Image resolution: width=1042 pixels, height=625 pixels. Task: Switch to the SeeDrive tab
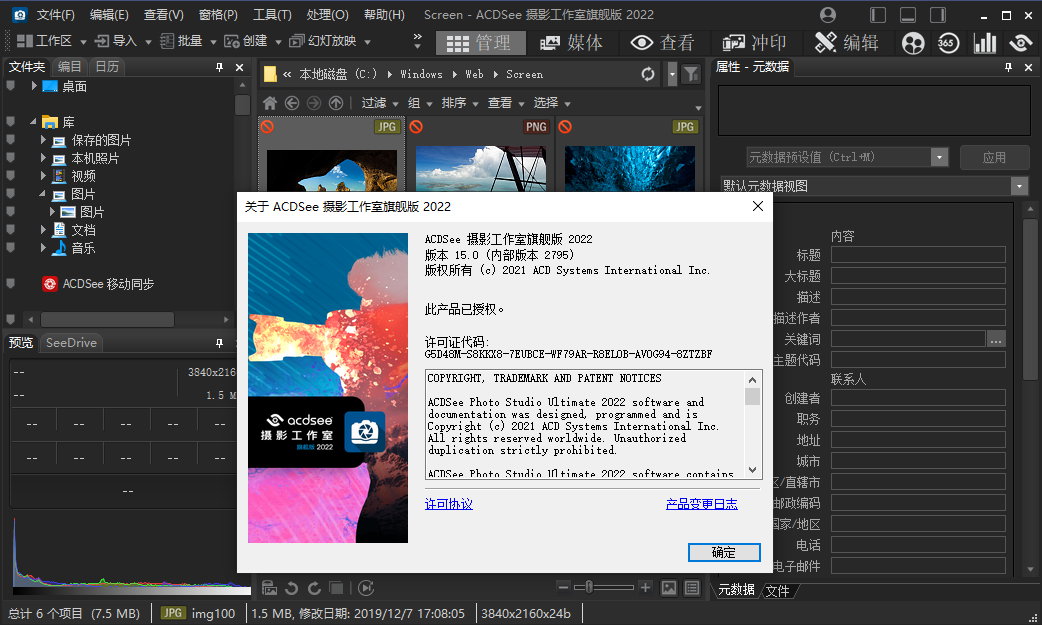[x=71, y=343]
